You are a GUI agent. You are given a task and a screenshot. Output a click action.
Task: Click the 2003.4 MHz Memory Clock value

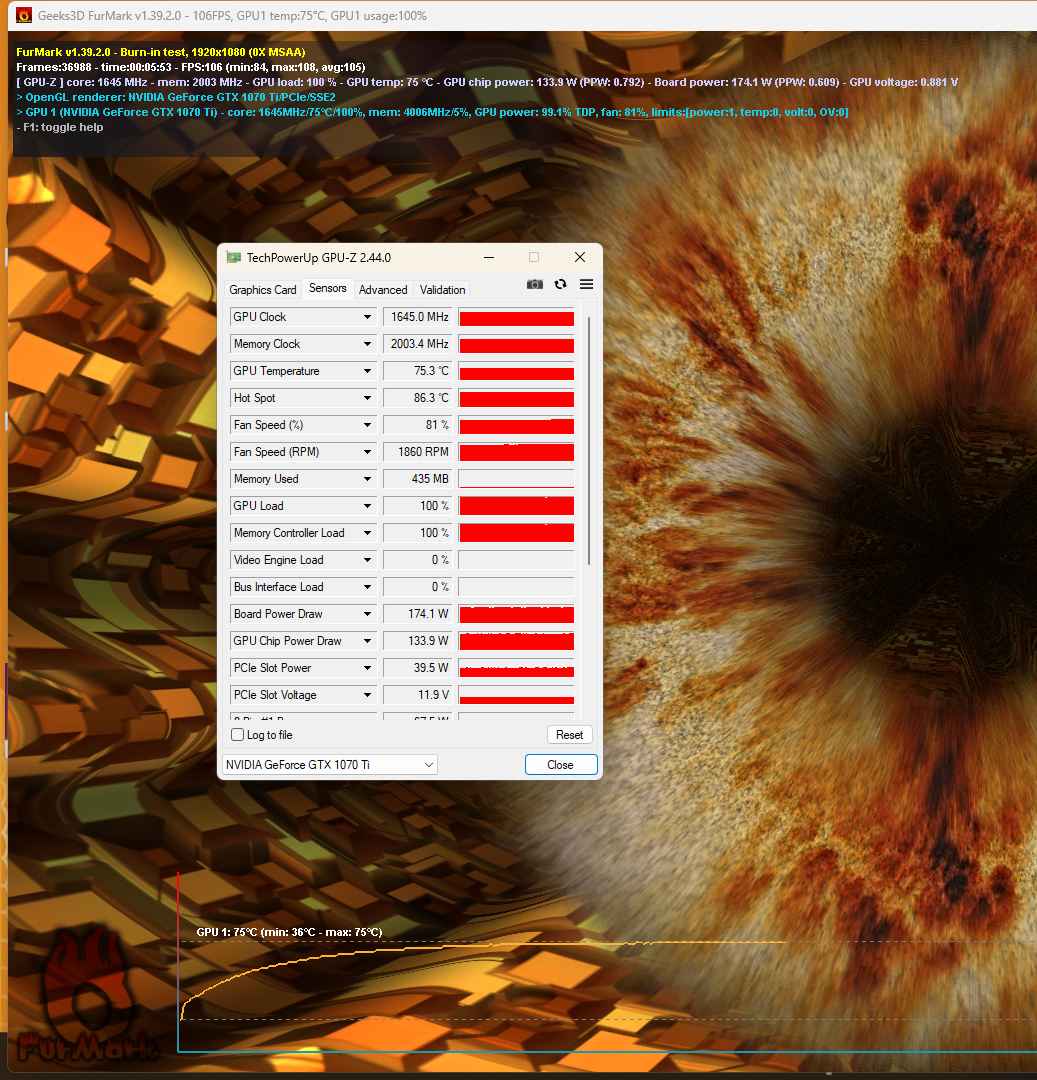[x=417, y=344]
